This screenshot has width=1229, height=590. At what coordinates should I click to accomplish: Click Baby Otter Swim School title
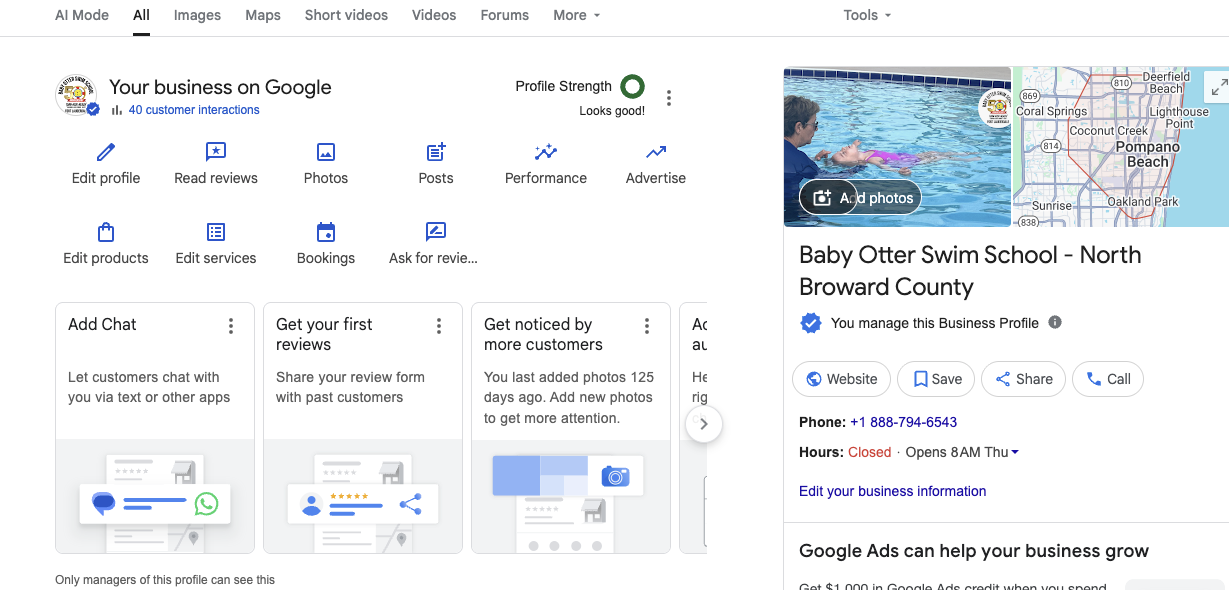(970, 270)
